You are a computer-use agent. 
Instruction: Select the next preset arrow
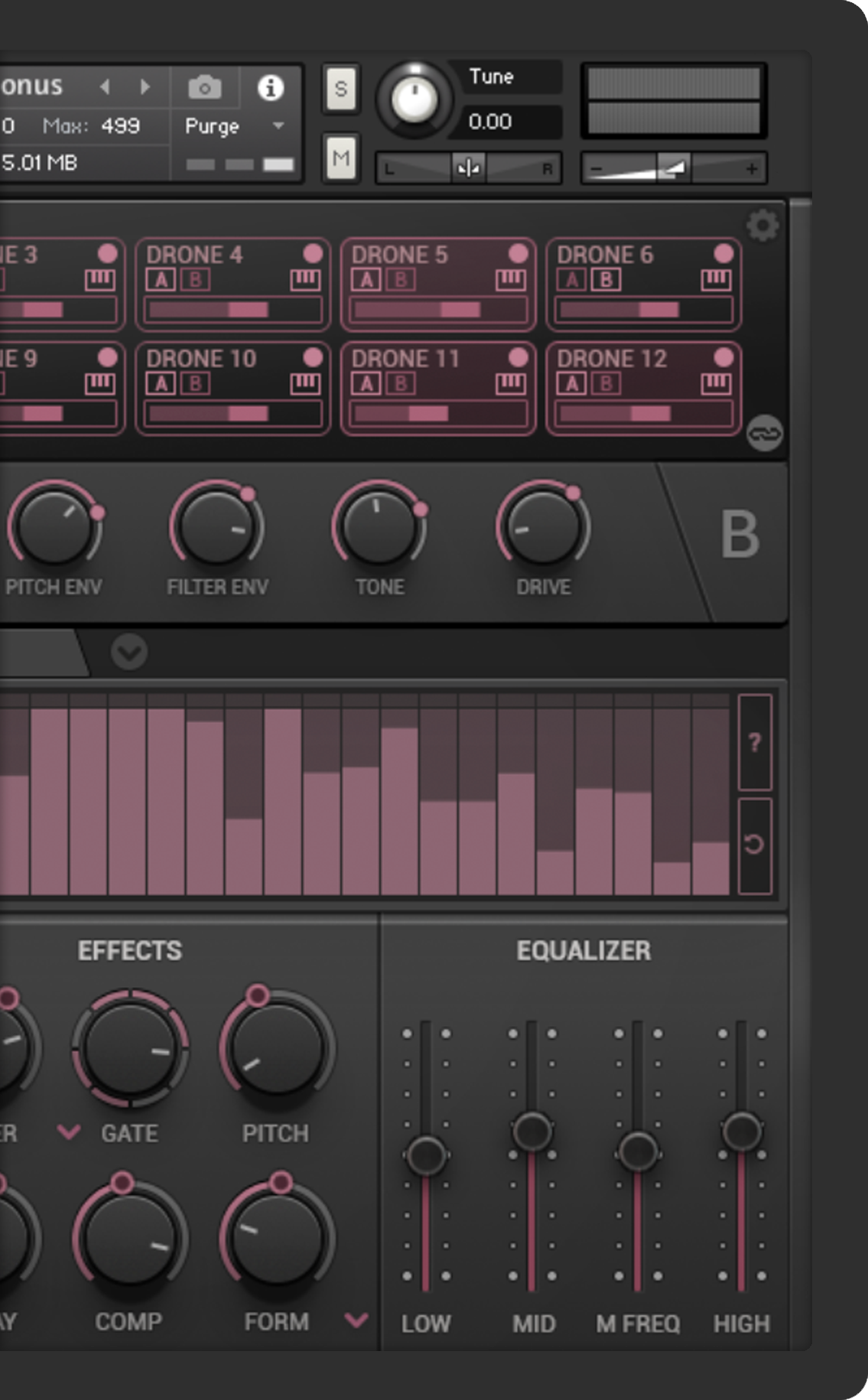[x=145, y=86]
